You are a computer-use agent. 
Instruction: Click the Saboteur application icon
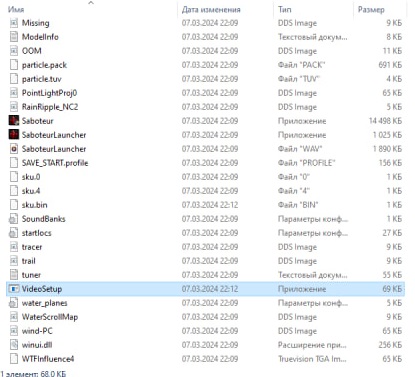(14, 121)
